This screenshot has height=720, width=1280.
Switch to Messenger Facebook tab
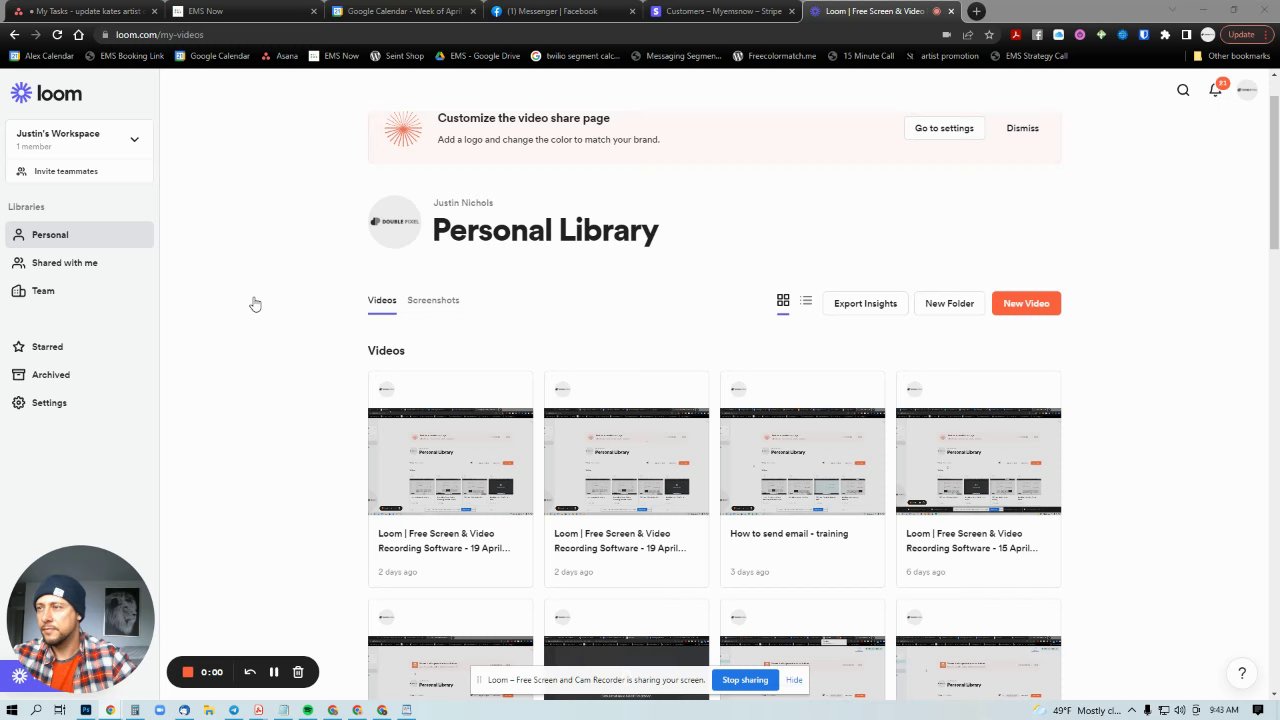click(562, 11)
